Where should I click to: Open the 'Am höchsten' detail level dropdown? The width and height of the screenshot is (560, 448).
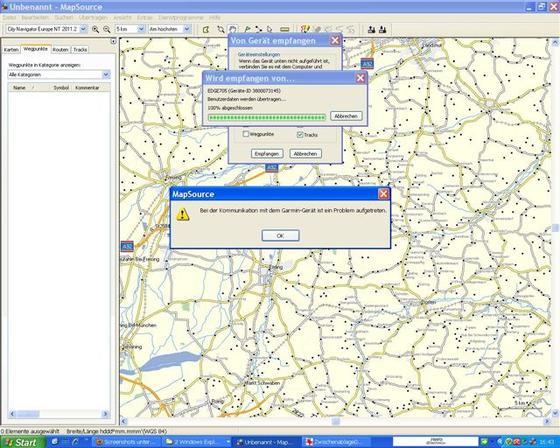[x=186, y=29]
